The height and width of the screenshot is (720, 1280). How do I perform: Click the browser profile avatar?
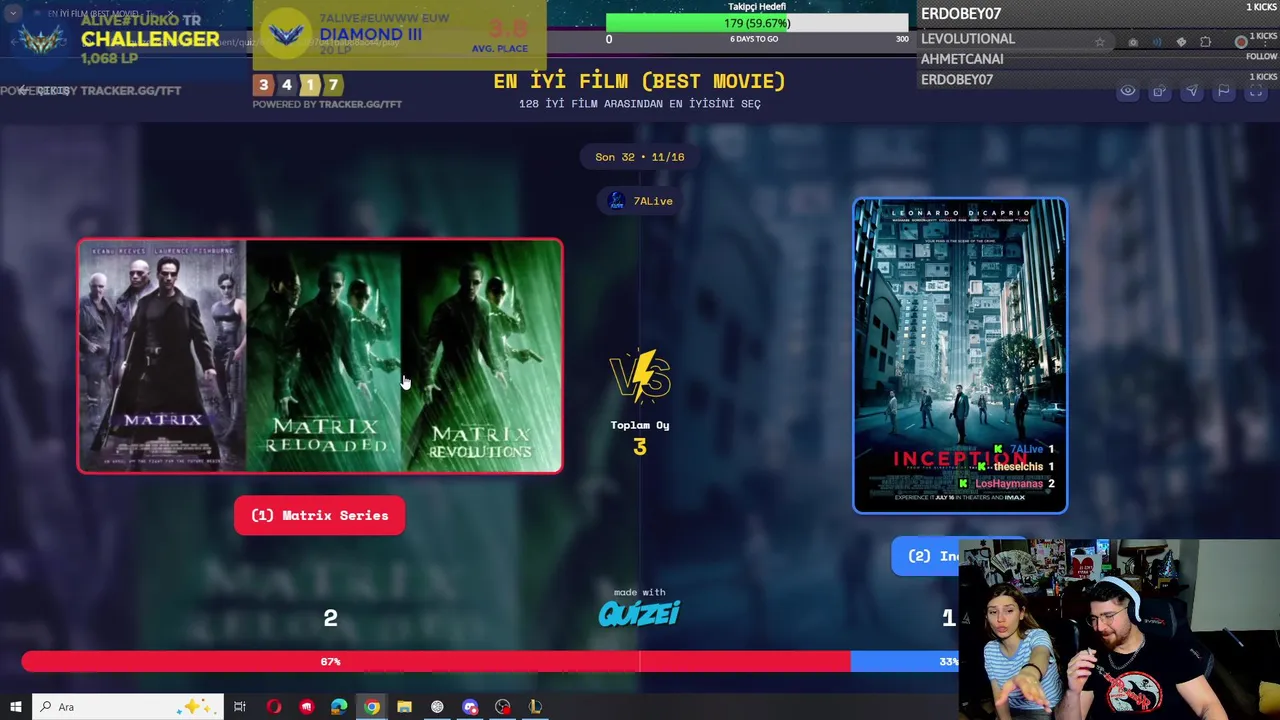coord(1241,42)
